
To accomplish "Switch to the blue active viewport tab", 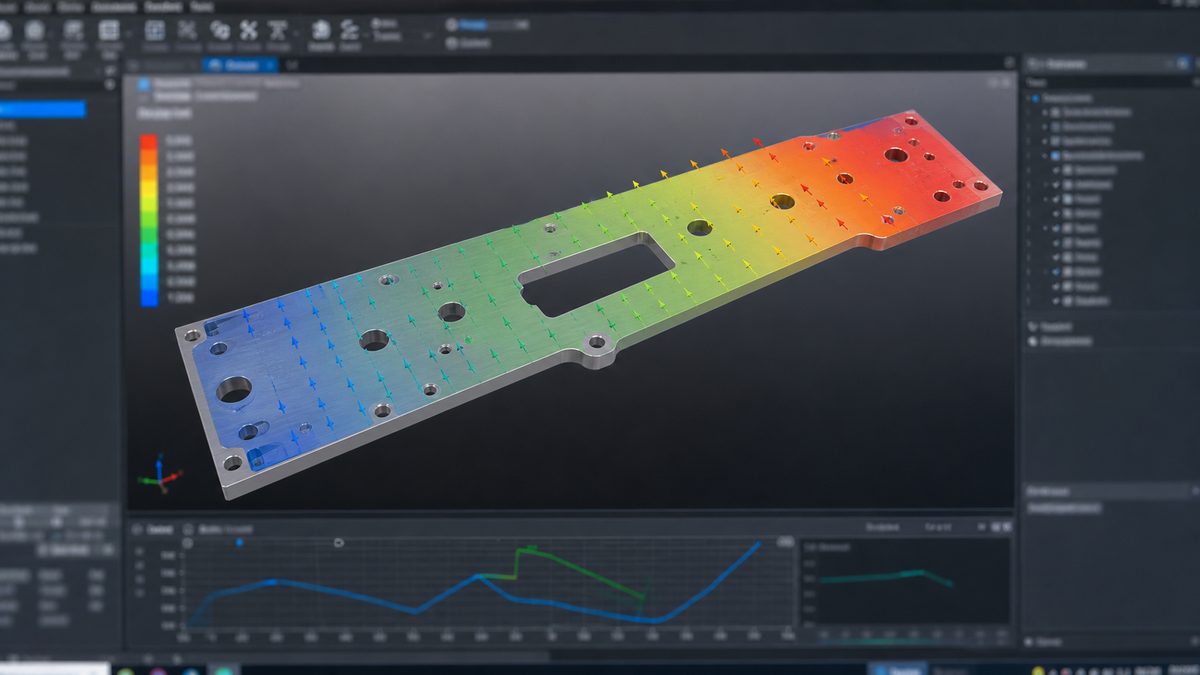I will [x=240, y=64].
